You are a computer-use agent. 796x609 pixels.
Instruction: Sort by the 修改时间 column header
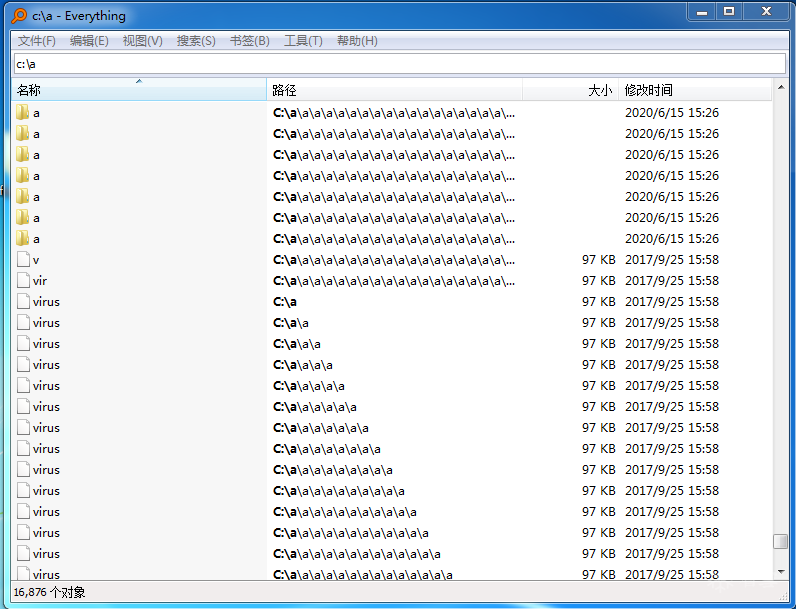695,90
